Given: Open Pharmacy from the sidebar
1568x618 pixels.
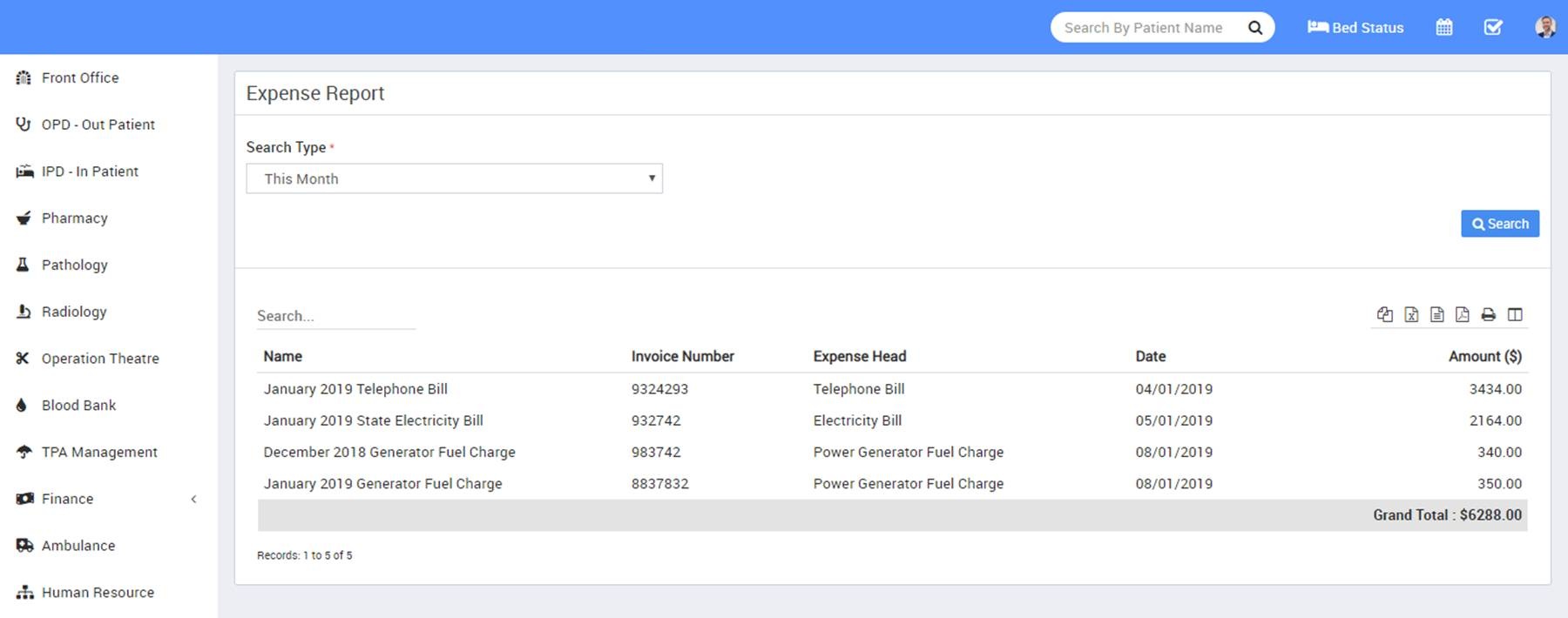Looking at the screenshot, I should (x=74, y=218).
